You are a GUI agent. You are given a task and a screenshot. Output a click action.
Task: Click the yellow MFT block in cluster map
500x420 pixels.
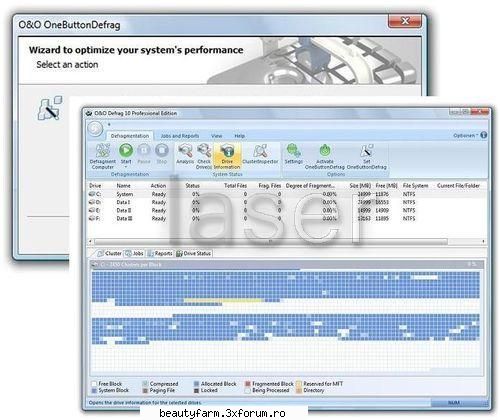pyautogui.click(x=223, y=301)
